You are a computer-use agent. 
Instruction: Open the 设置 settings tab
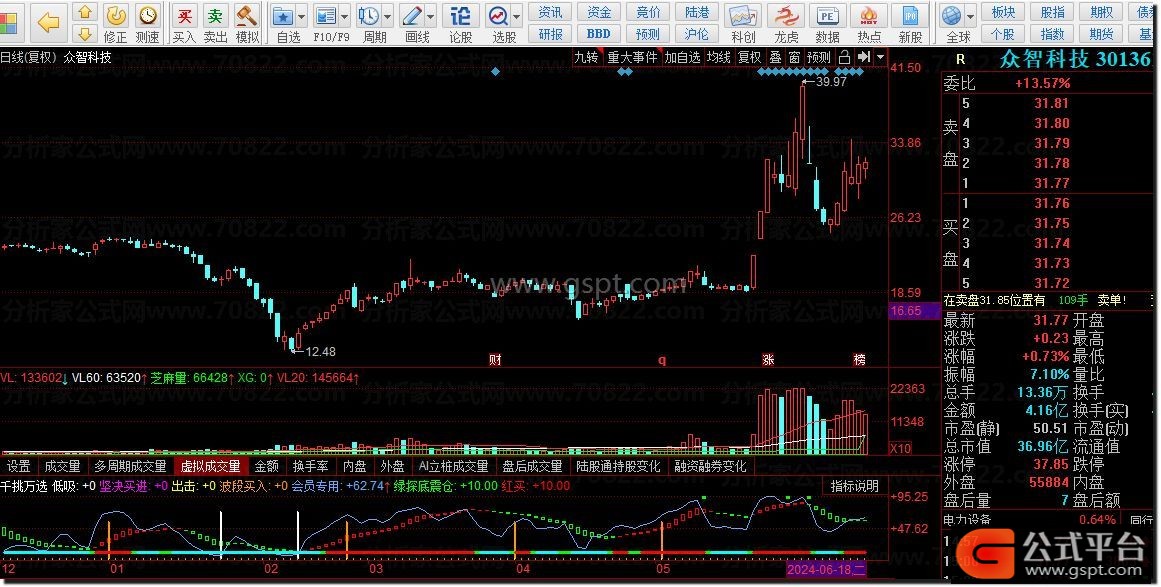click(x=19, y=466)
